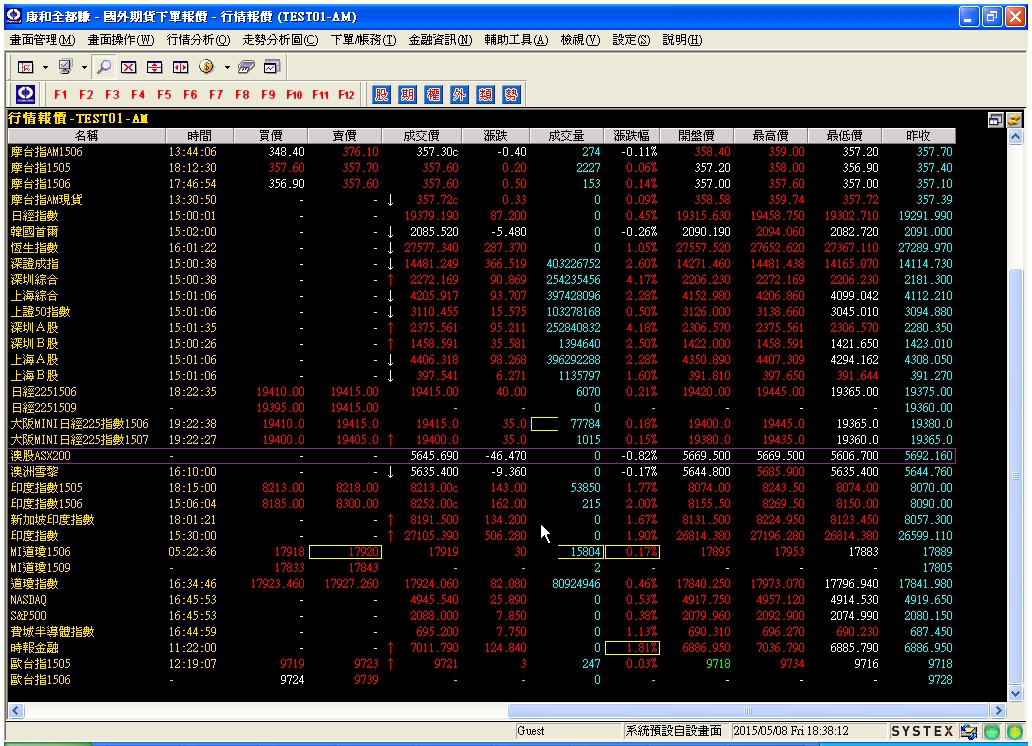Open the 設定(S) menu
The width and height of the screenshot is (1032, 746).
point(631,40)
